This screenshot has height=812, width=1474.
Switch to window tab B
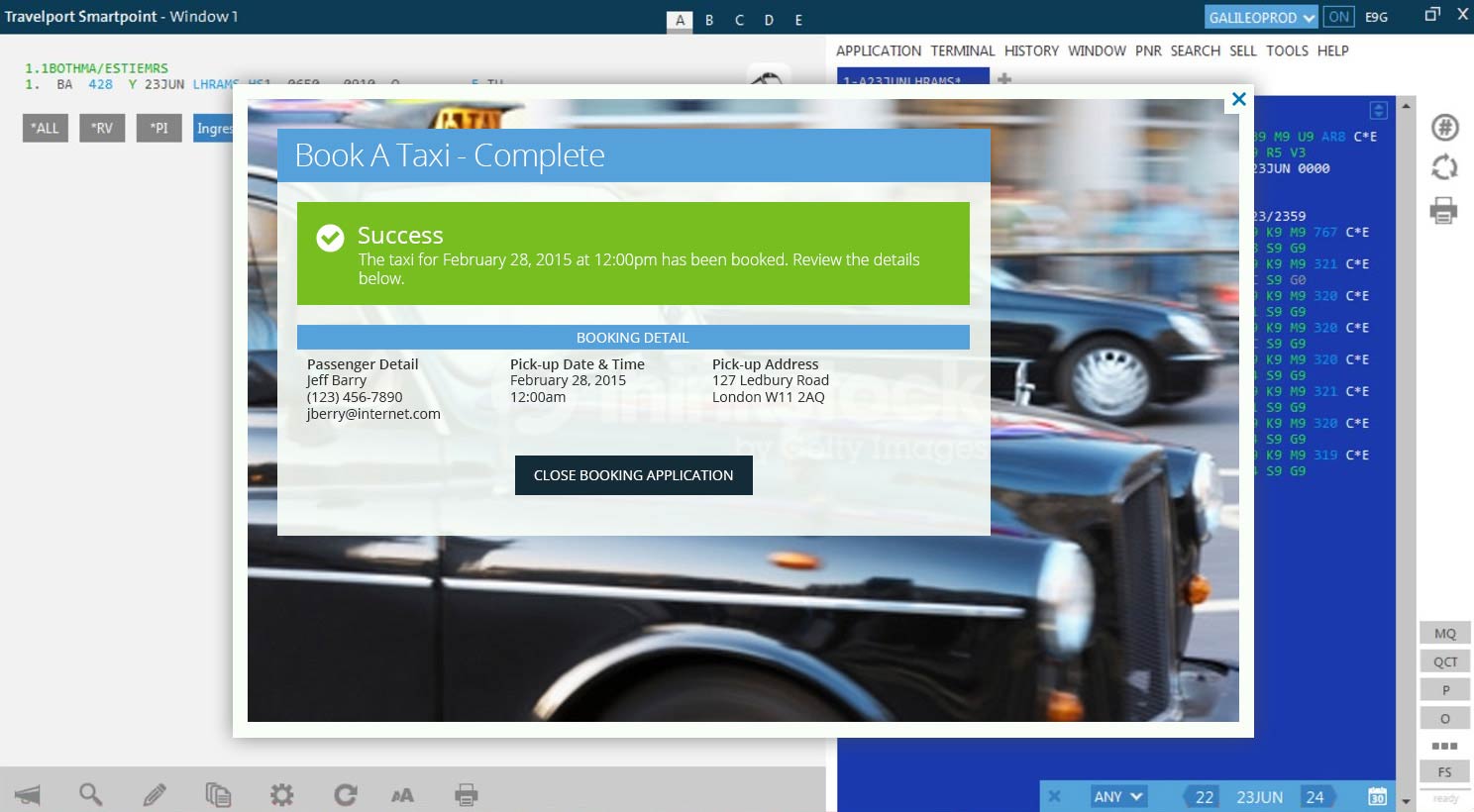(709, 20)
